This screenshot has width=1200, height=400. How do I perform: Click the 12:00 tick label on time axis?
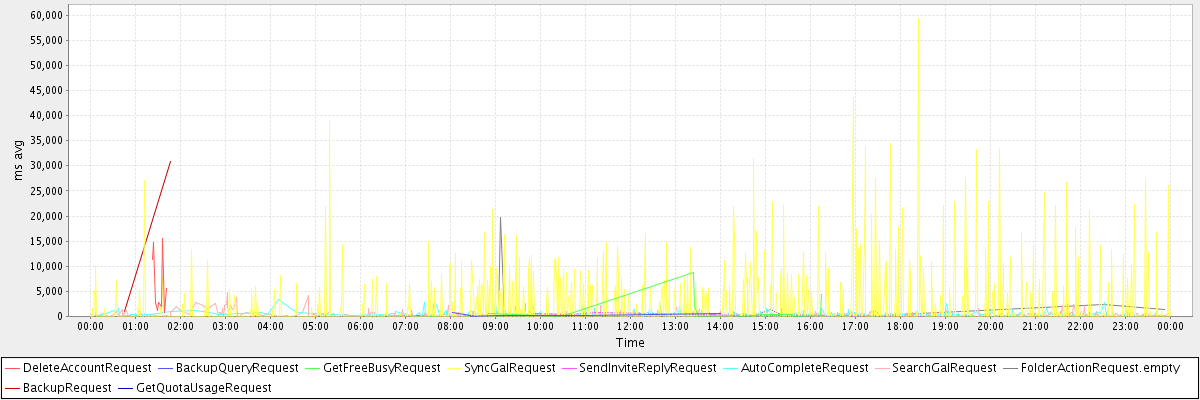[x=630, y=326]
